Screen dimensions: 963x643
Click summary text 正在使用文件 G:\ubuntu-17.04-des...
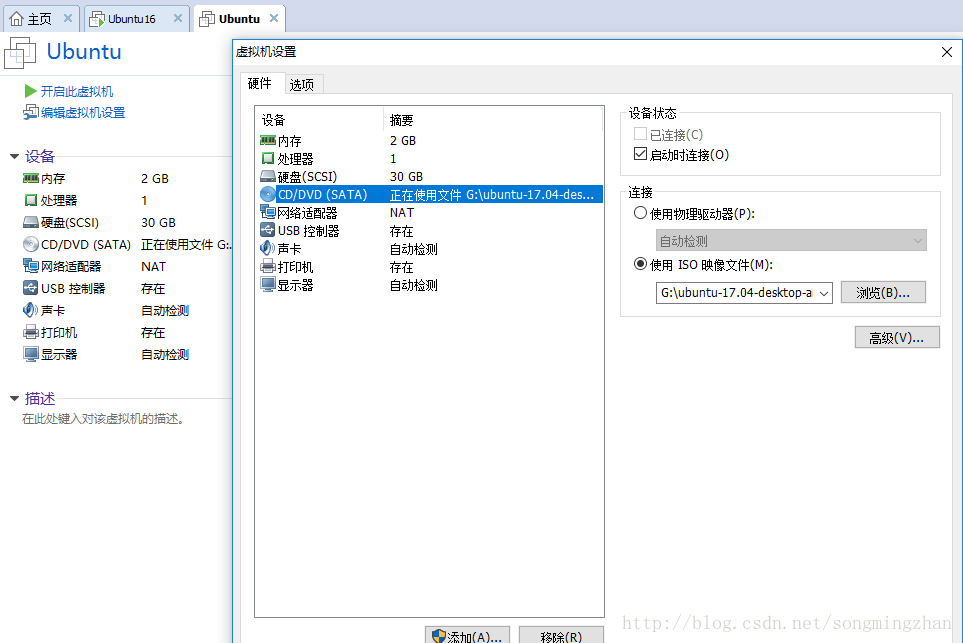click(x=492, y=195)
